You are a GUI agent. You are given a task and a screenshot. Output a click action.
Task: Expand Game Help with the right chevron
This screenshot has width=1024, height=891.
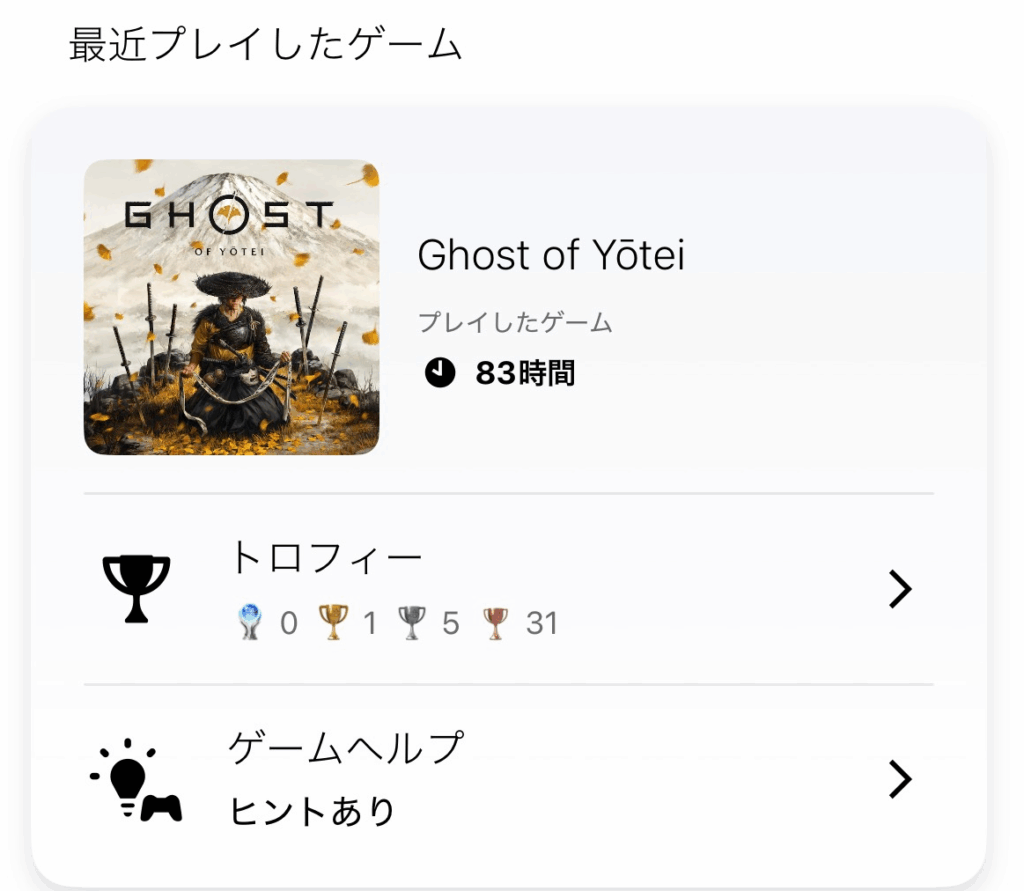click(900, 780)
